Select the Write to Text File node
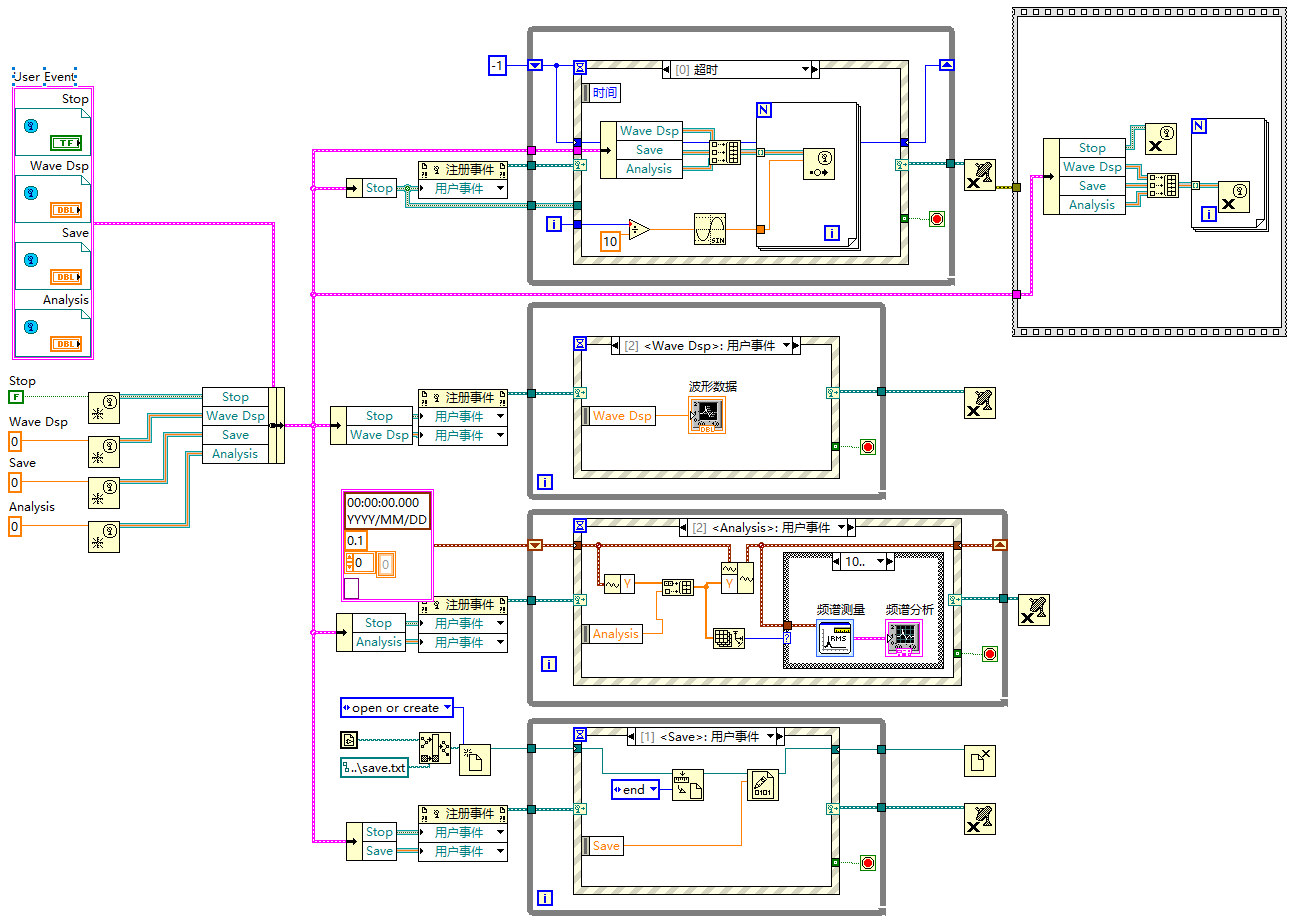This screenshot has height=919, width=1295. point(763,785)
